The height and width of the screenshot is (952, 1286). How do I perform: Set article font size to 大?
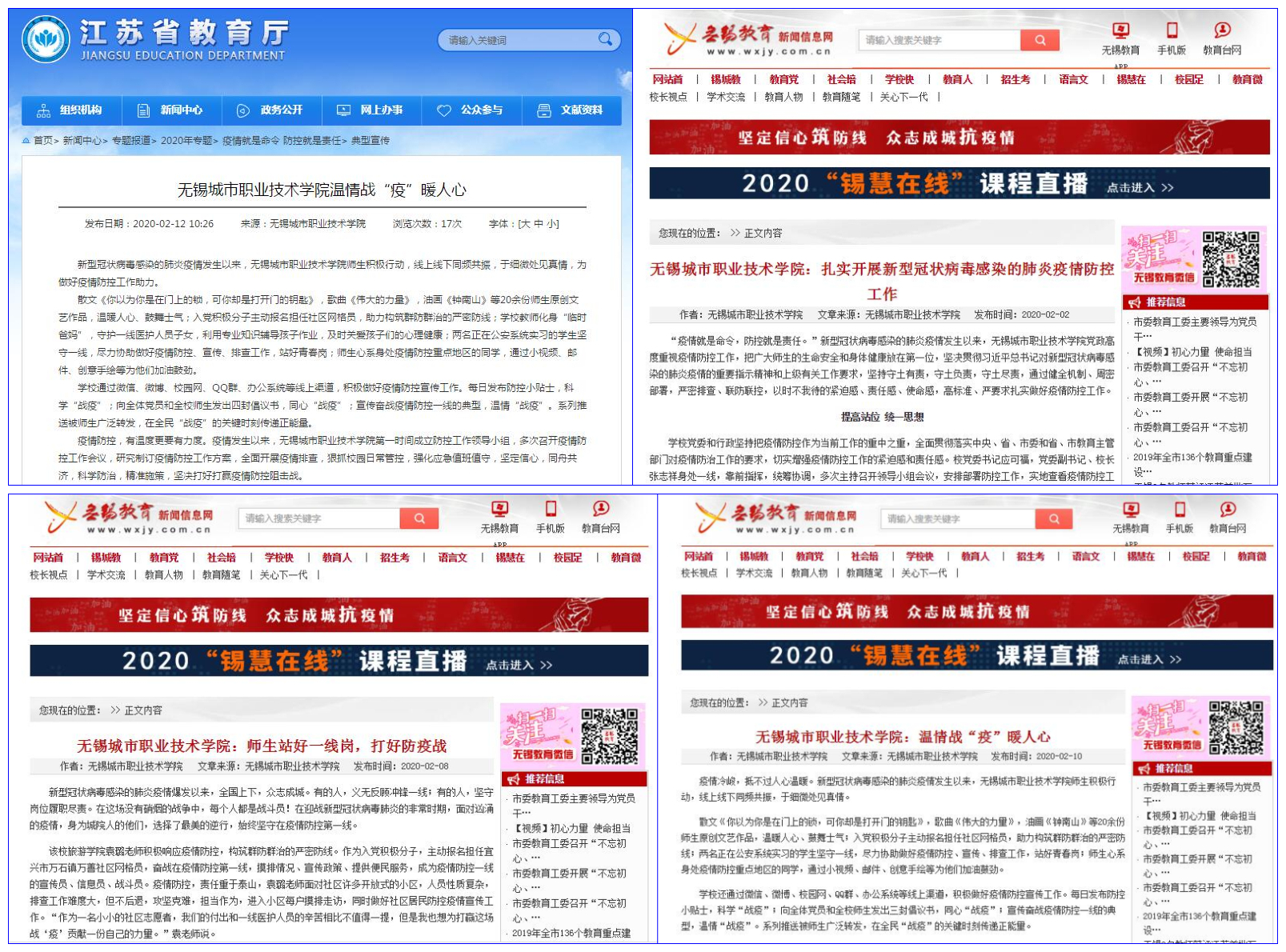pos(525,224)
